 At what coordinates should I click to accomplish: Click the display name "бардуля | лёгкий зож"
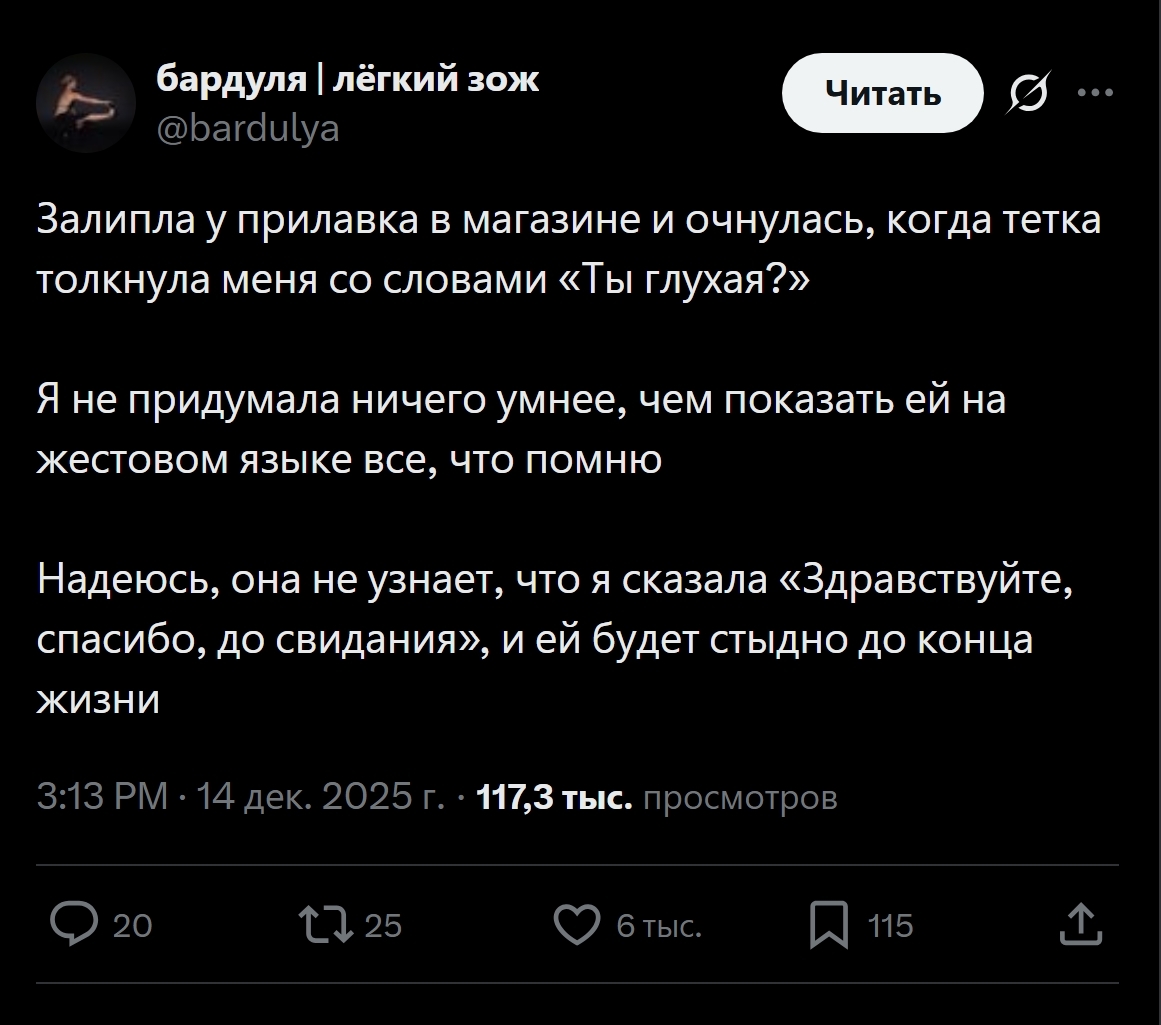(347, 80)
